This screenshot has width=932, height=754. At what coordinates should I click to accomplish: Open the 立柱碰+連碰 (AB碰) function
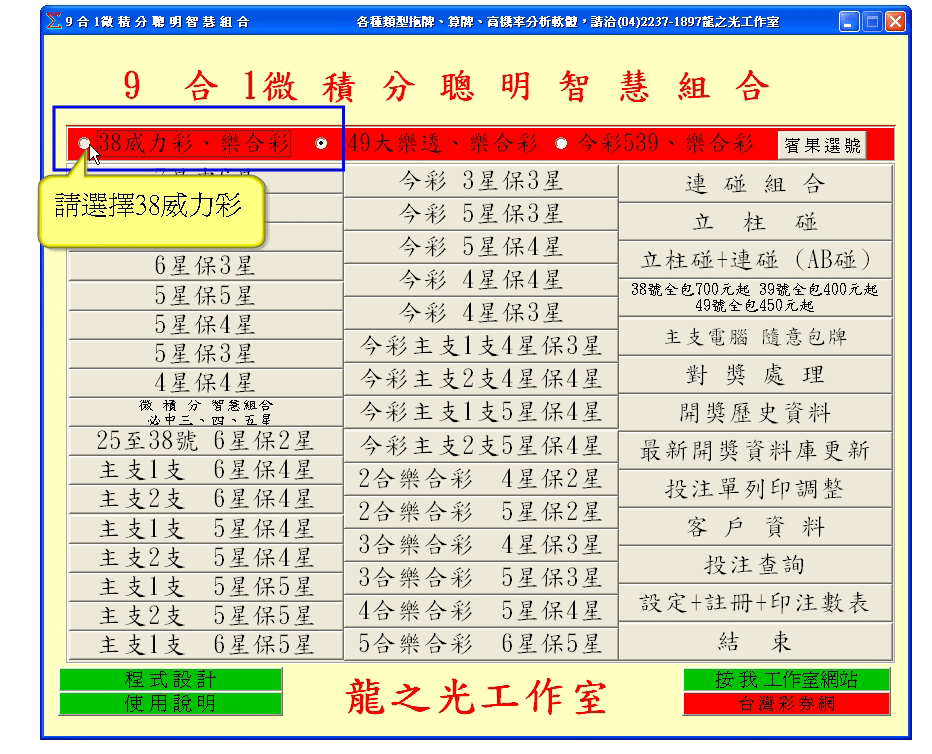(755, 260)
